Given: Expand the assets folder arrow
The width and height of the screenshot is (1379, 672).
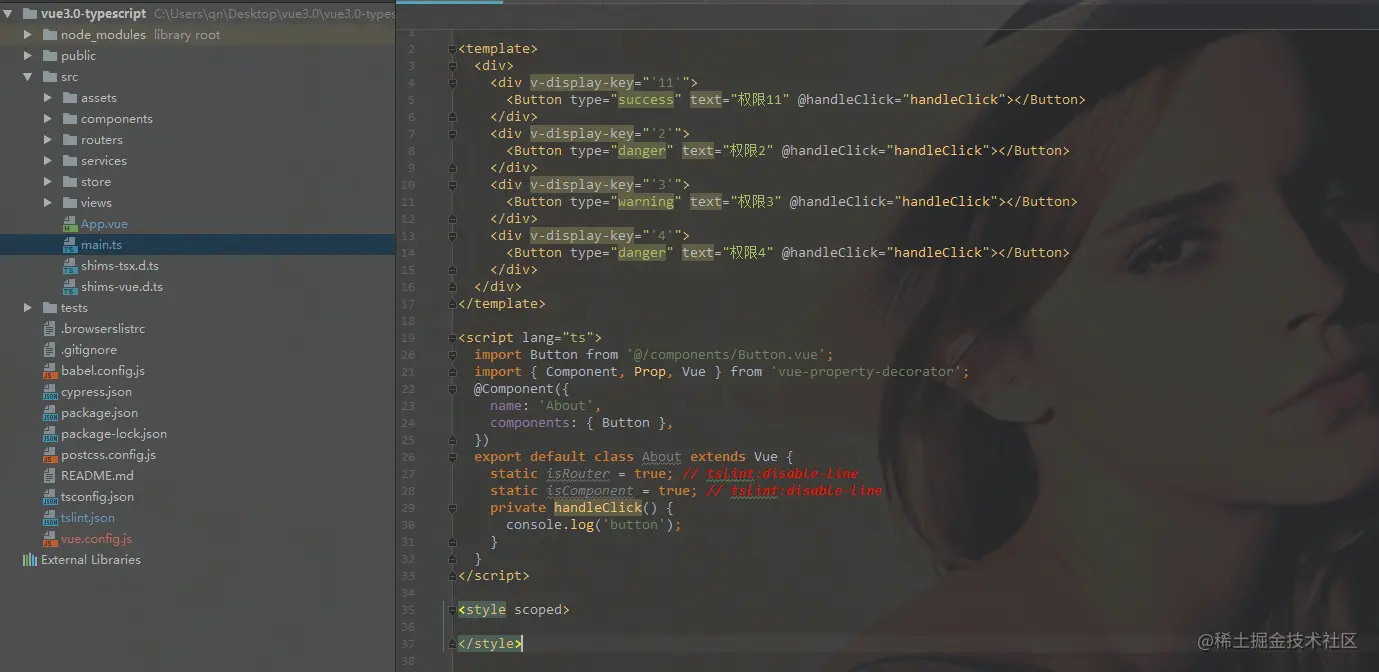Looking at the screenshot, I should coord(48,98).
